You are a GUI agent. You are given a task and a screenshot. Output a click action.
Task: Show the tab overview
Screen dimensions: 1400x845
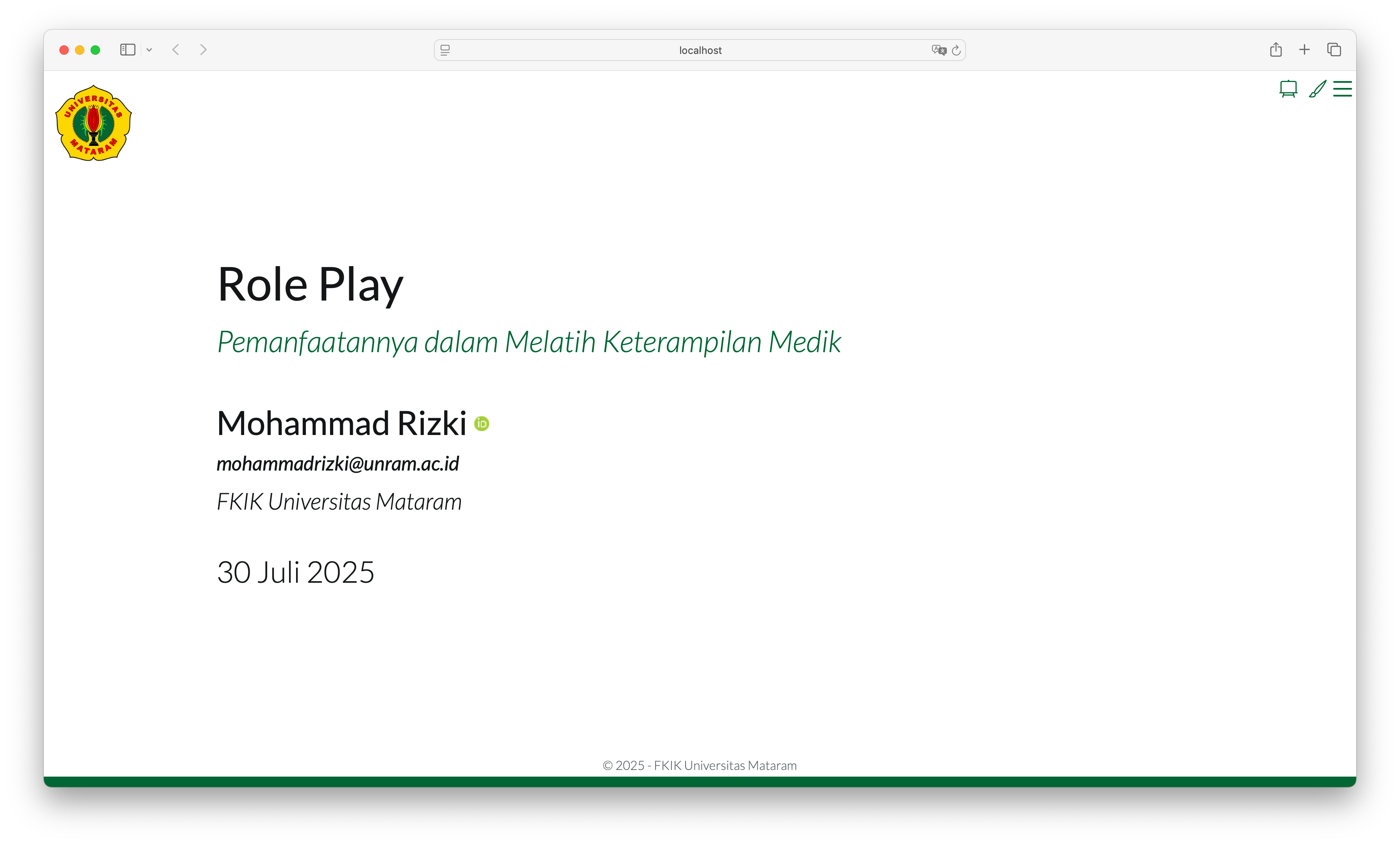pos(1334,50)
